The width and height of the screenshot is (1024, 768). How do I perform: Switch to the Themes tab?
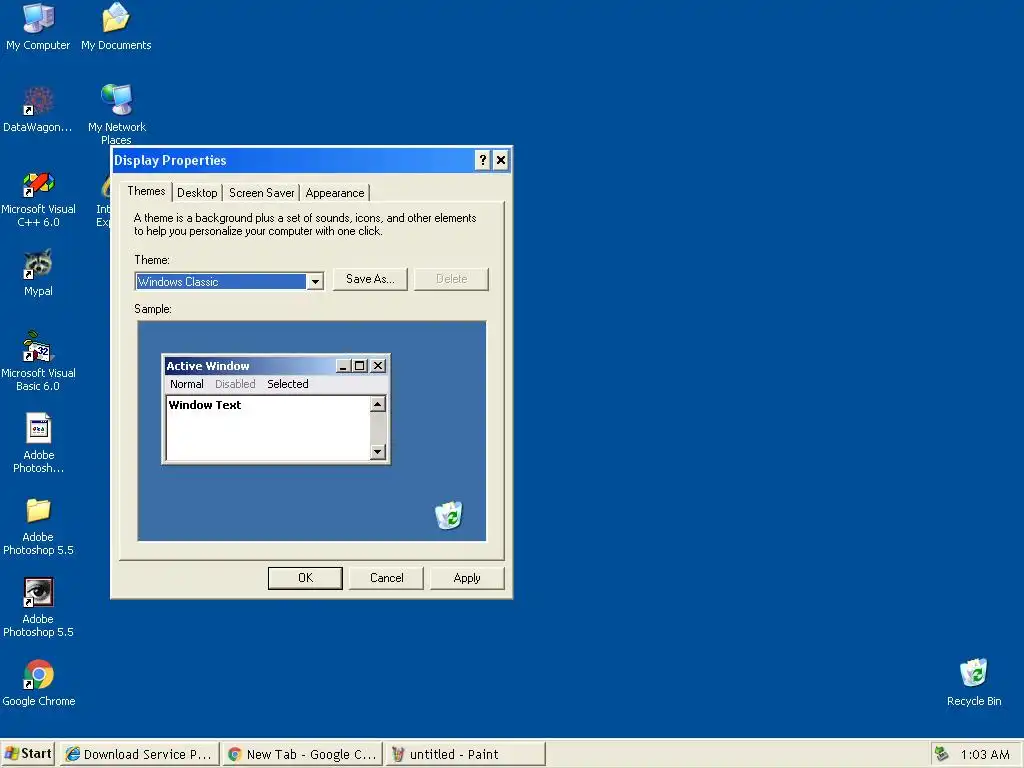tap(146, 191)
